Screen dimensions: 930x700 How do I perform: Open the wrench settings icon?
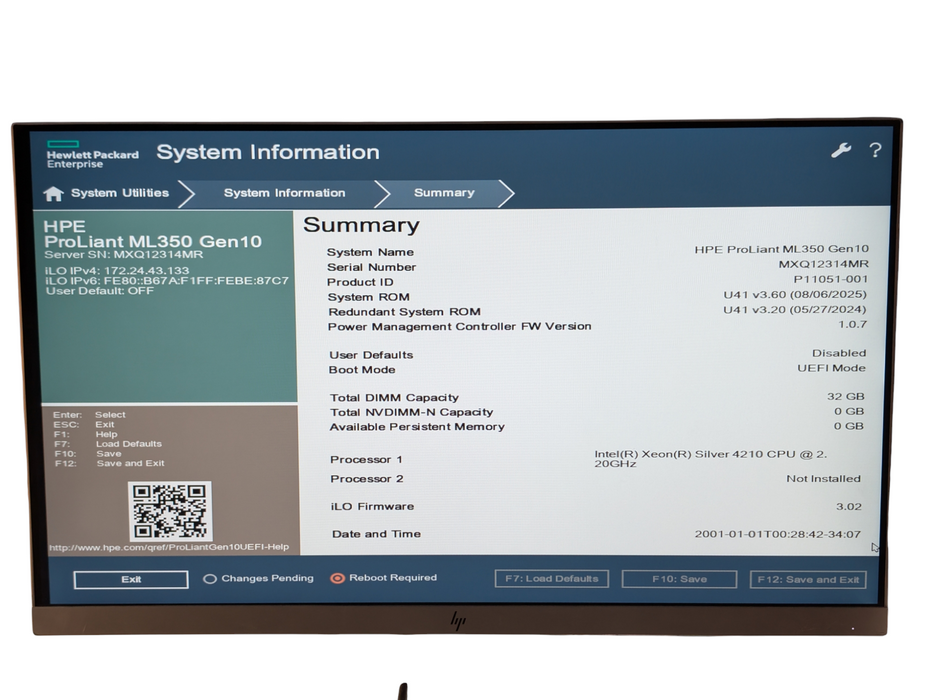tap(840, 151)
